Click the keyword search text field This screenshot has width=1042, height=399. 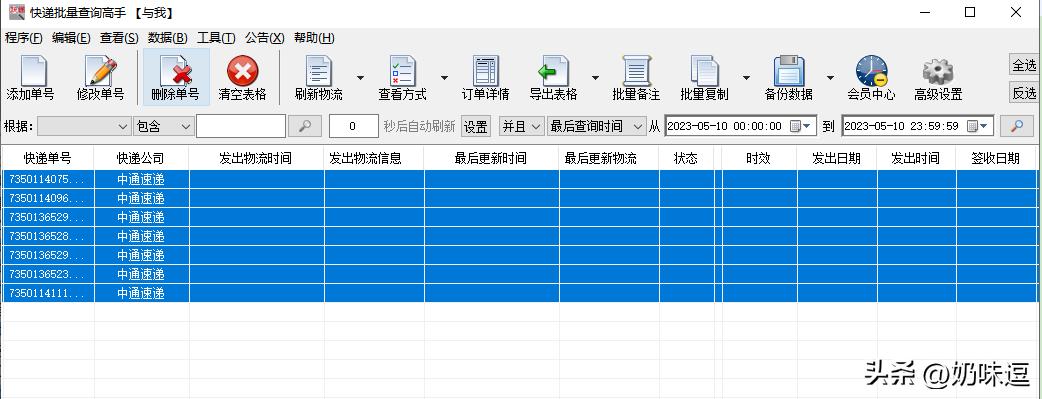pyautogui.click(x=241, y=126)
